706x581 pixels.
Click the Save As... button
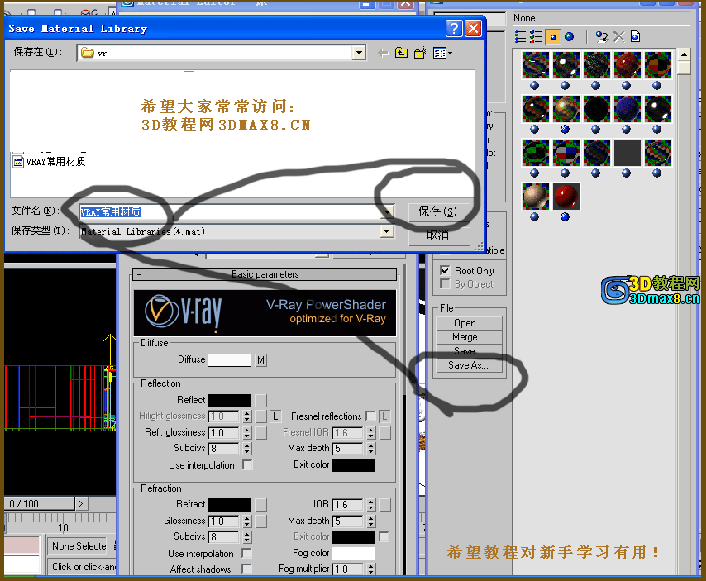click(469, 365)
